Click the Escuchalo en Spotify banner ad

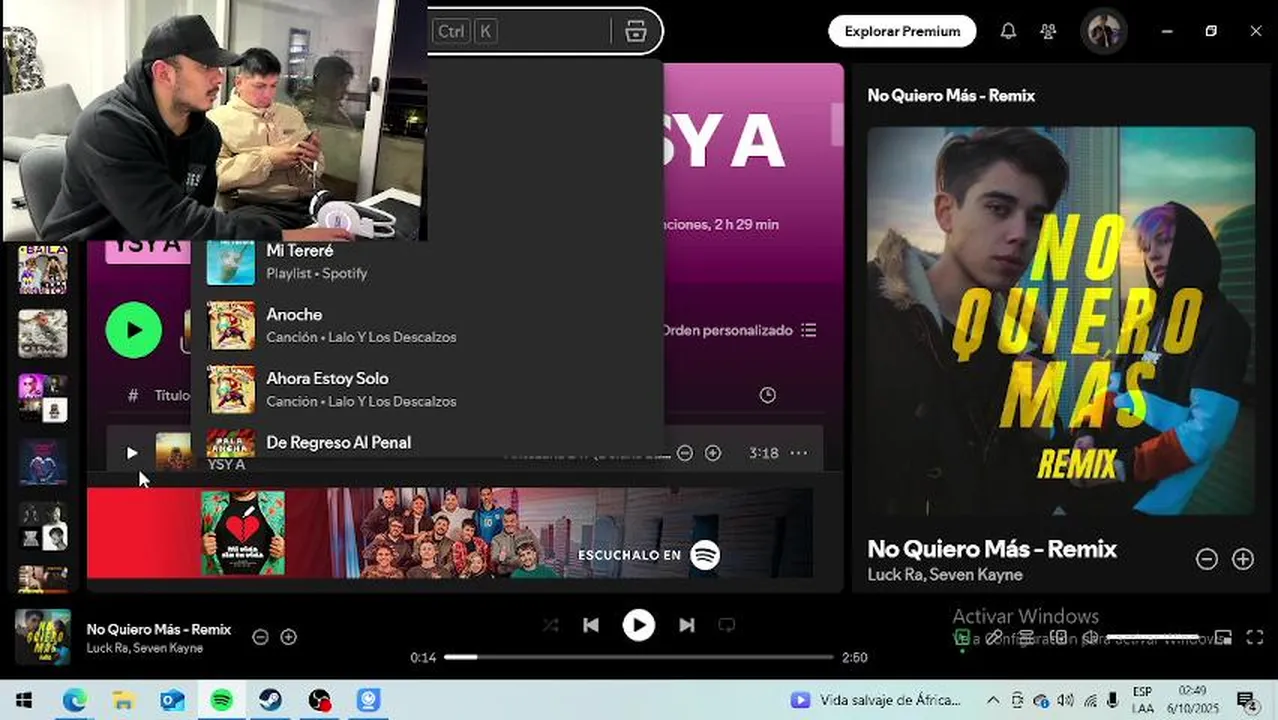click(449, 533)
